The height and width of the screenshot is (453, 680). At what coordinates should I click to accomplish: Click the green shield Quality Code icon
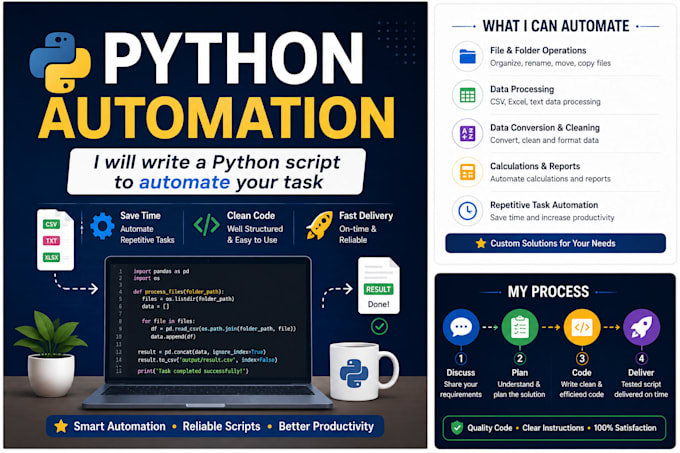pyautogui.click(x=457, y=428)
